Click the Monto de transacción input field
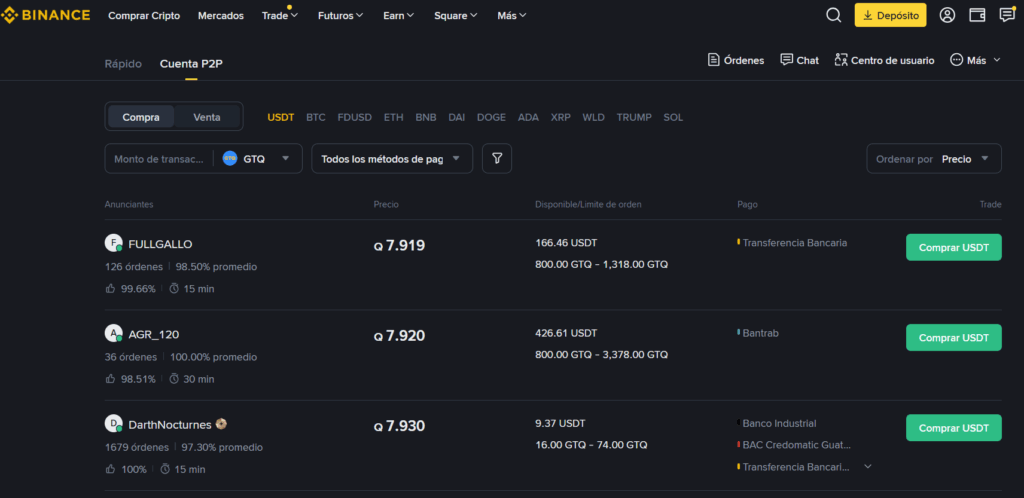The image size is (1024, 498). 158,158
